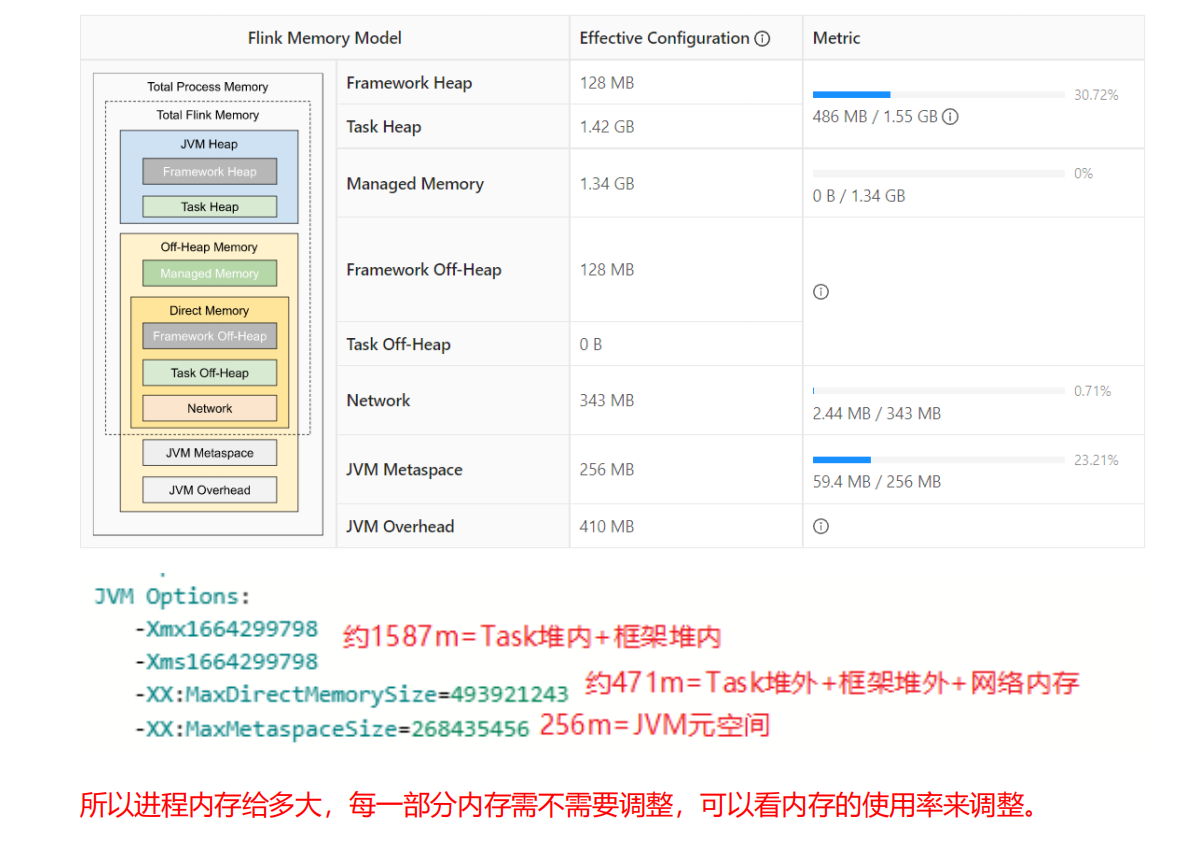Select the Managed Memory box in diagram
This screenshot has height=845, width=1190.
click(209, 273)
